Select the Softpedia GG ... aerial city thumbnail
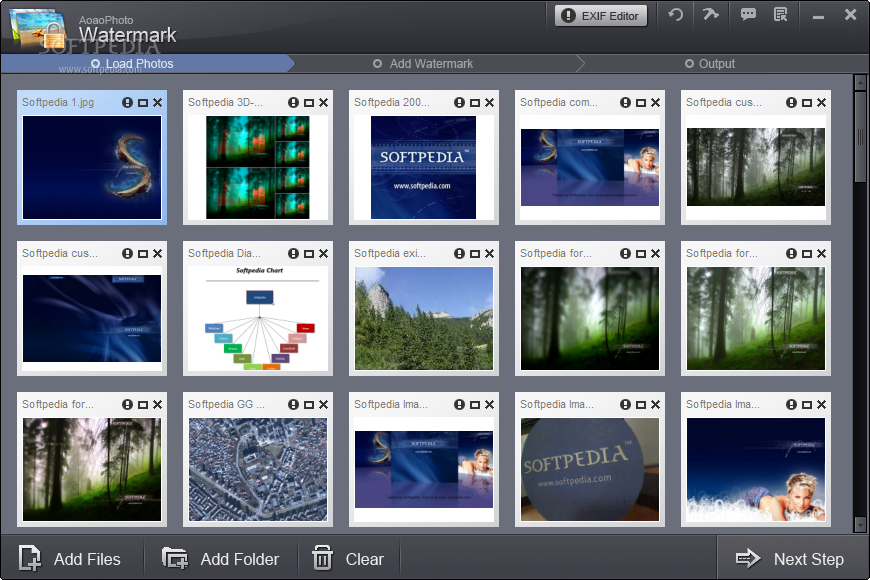The width and height of the screenshot is (870, 580). 258,470
